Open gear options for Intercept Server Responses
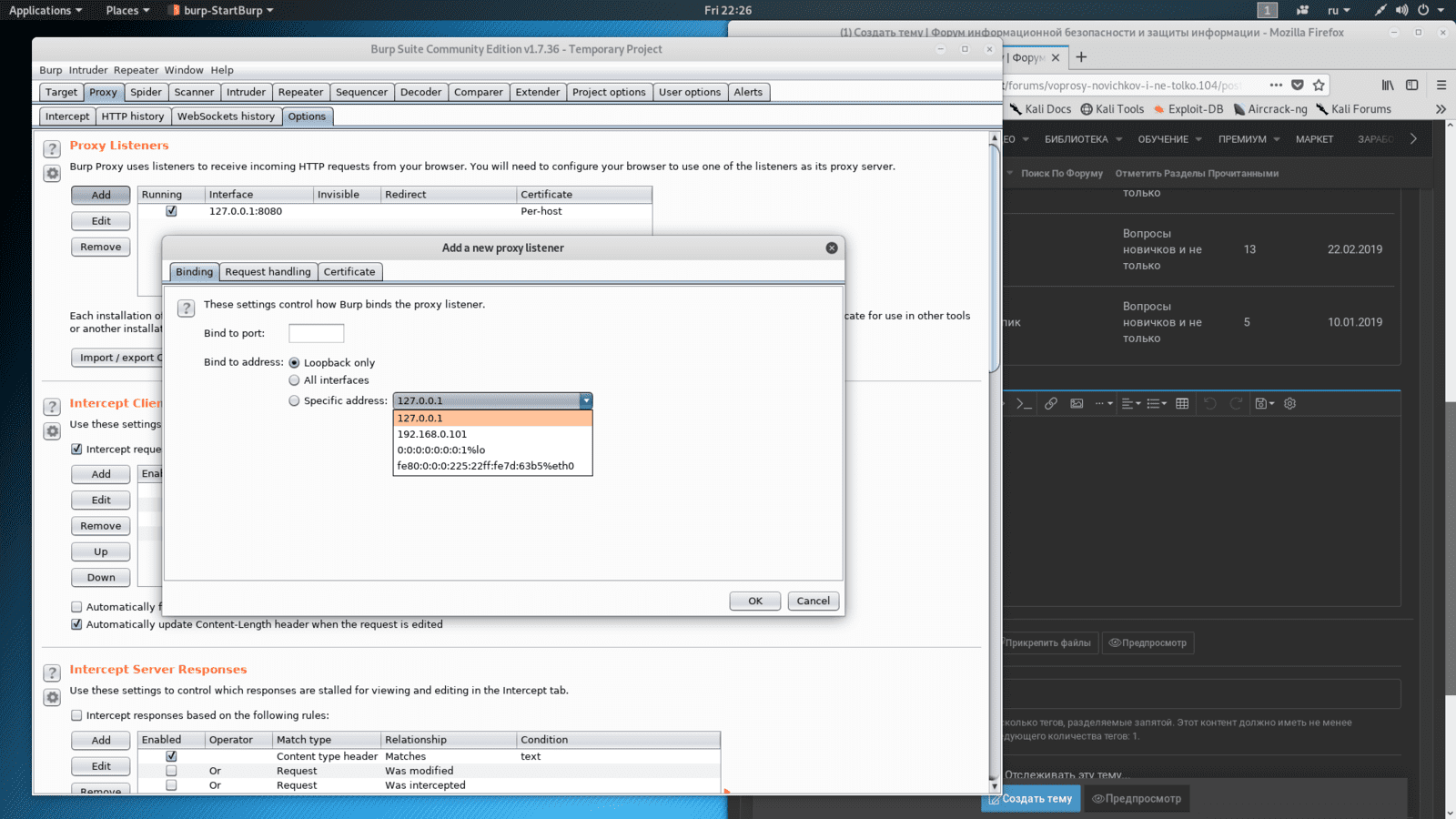The width and height of the screenshot is (1456, 819). (52, 697)
